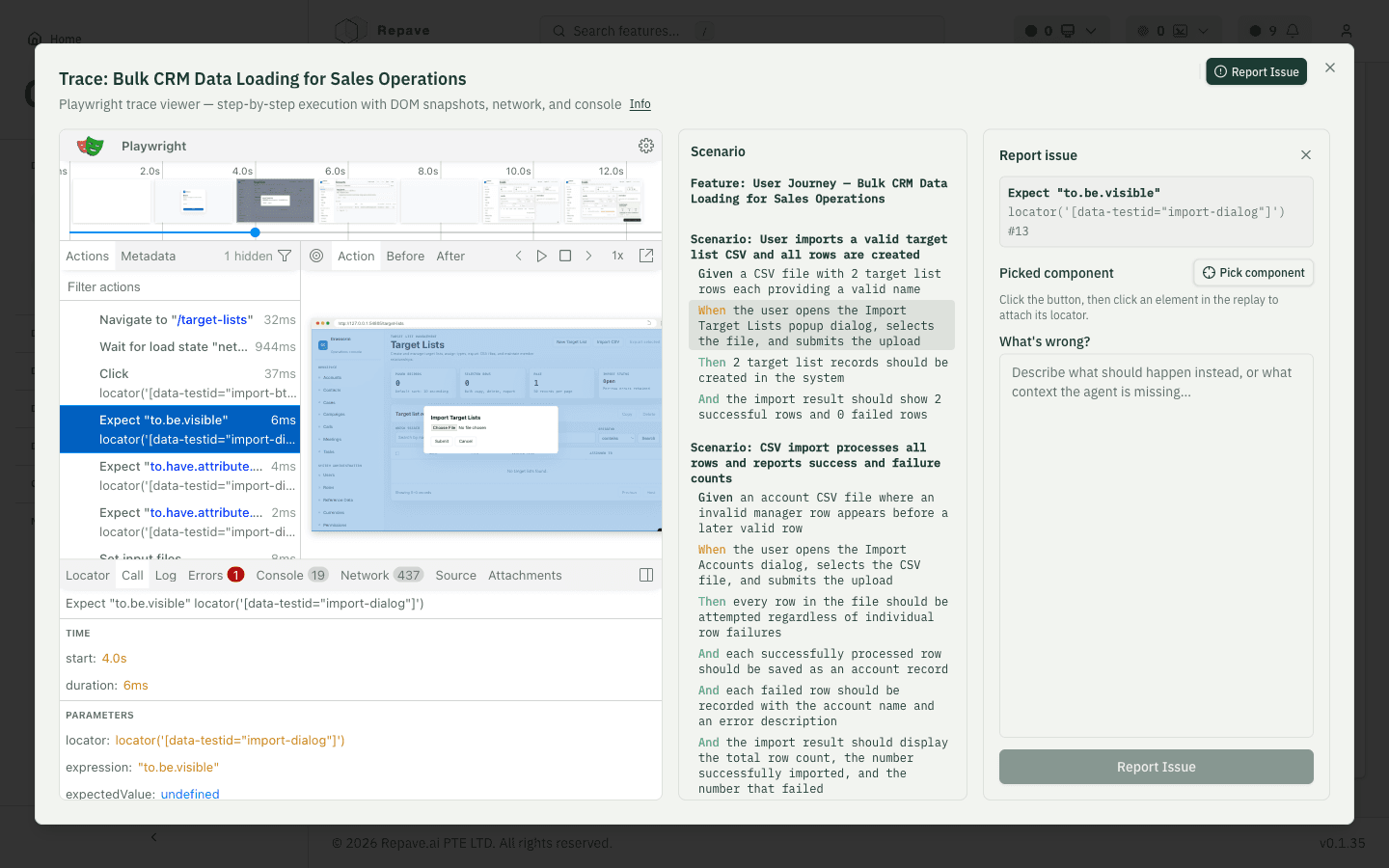Image resolution: width=1389 pixels, height=868 pixels.
Task: Open the Attachments tab
Action: (x=525, y=575)
